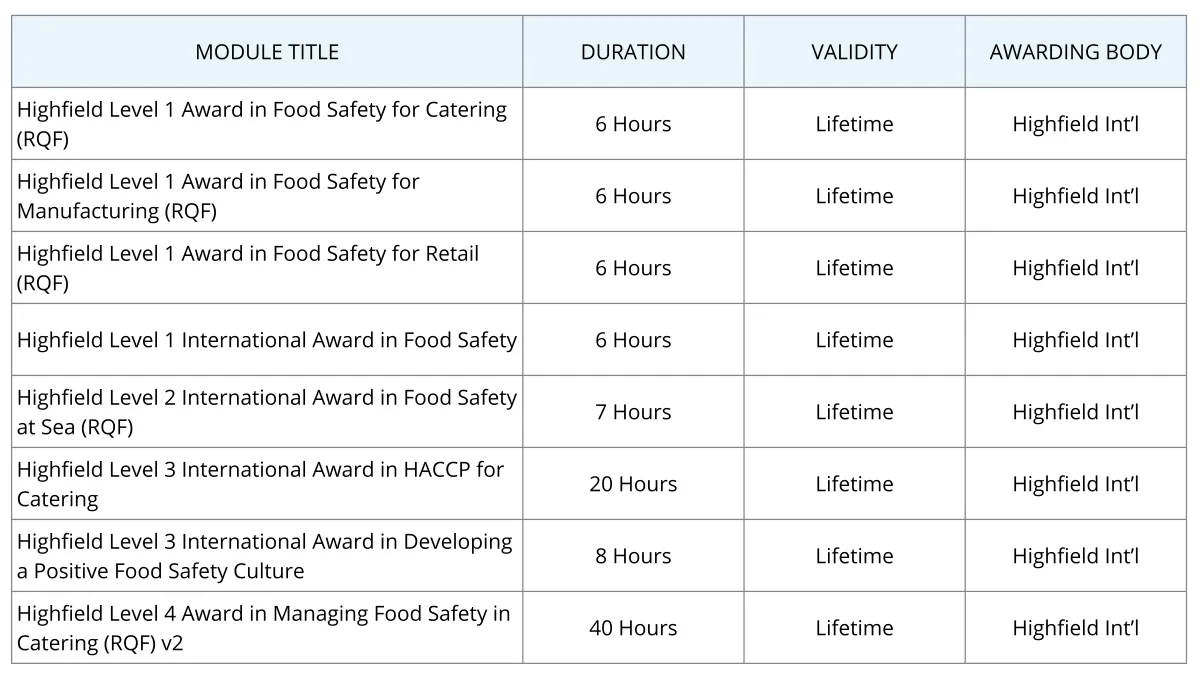Open Developing a Positive Food Safety Culture module

(x=265, y=556)
